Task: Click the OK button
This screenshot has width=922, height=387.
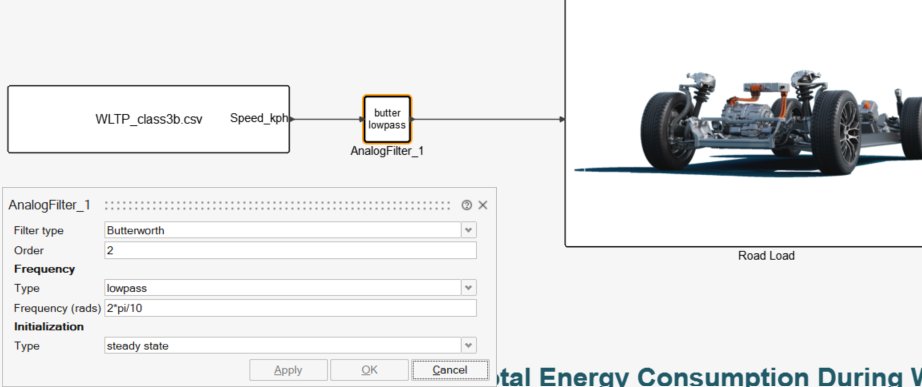Action: 369,370
